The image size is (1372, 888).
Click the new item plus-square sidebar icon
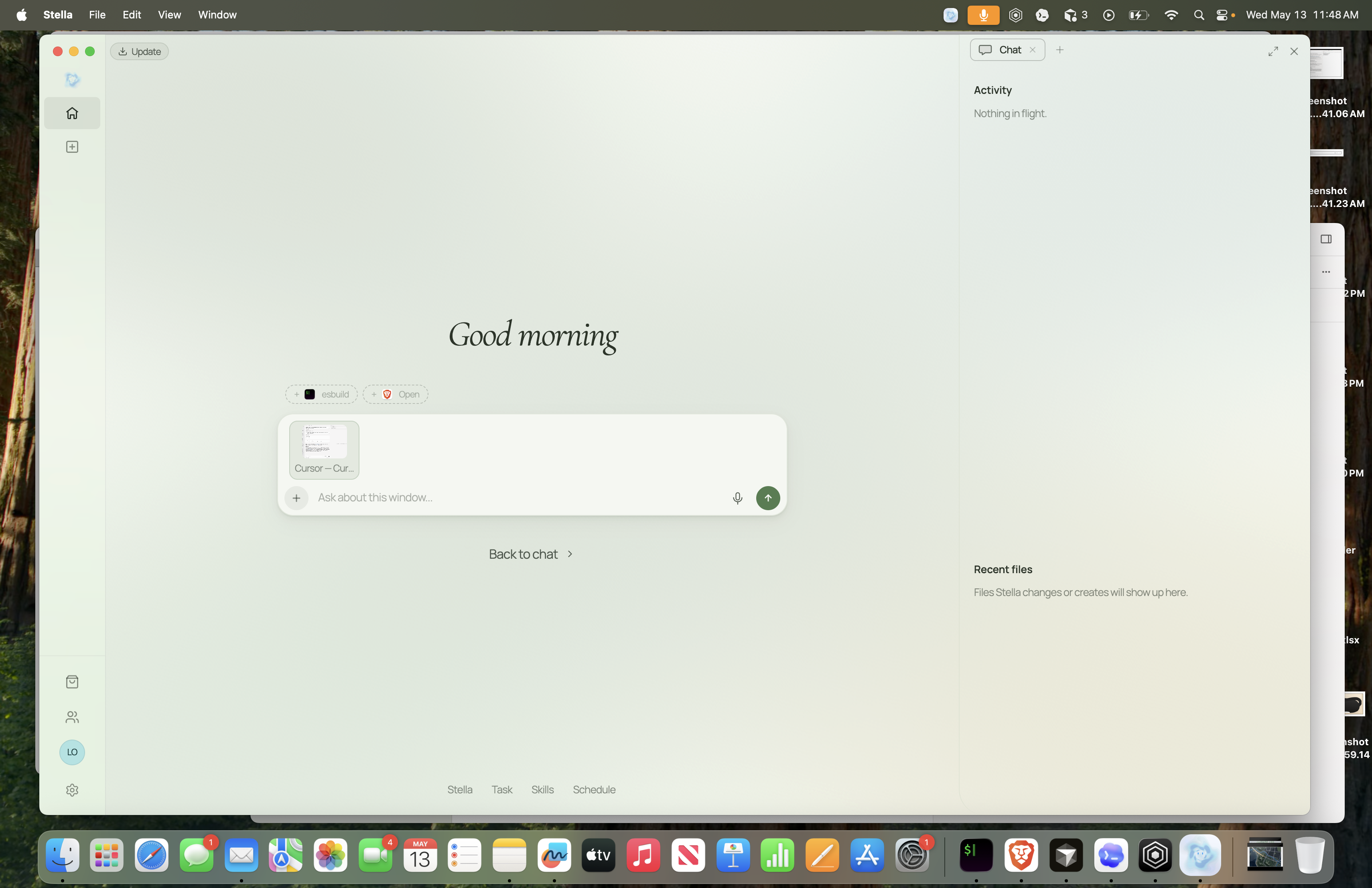[x=72, y=147]
